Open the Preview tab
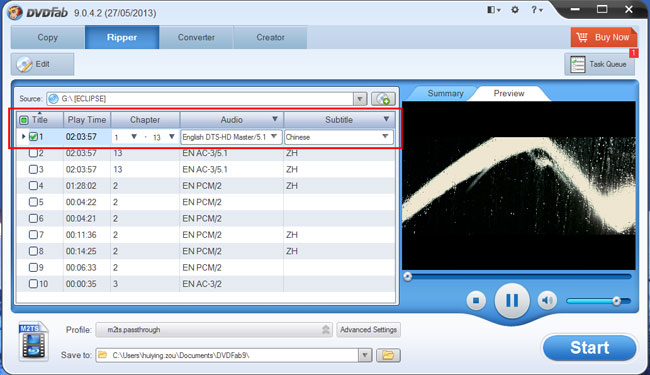 click(x=509, y=93)
